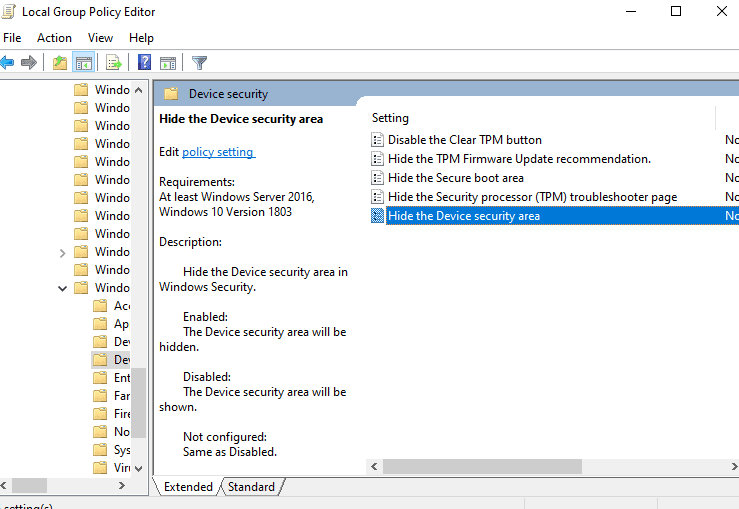
Task: Open the View menu
Action: pyautogui.click(x=100, y=38)
